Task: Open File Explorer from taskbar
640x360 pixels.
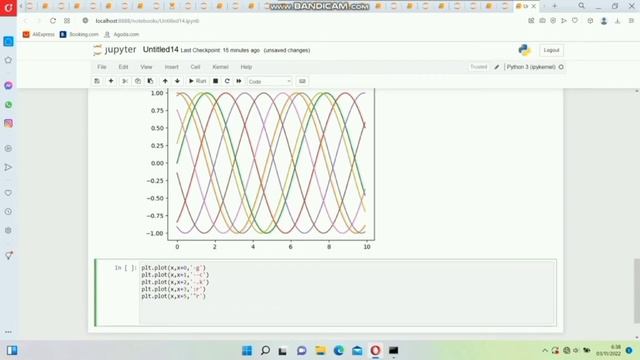Action: 320,350
